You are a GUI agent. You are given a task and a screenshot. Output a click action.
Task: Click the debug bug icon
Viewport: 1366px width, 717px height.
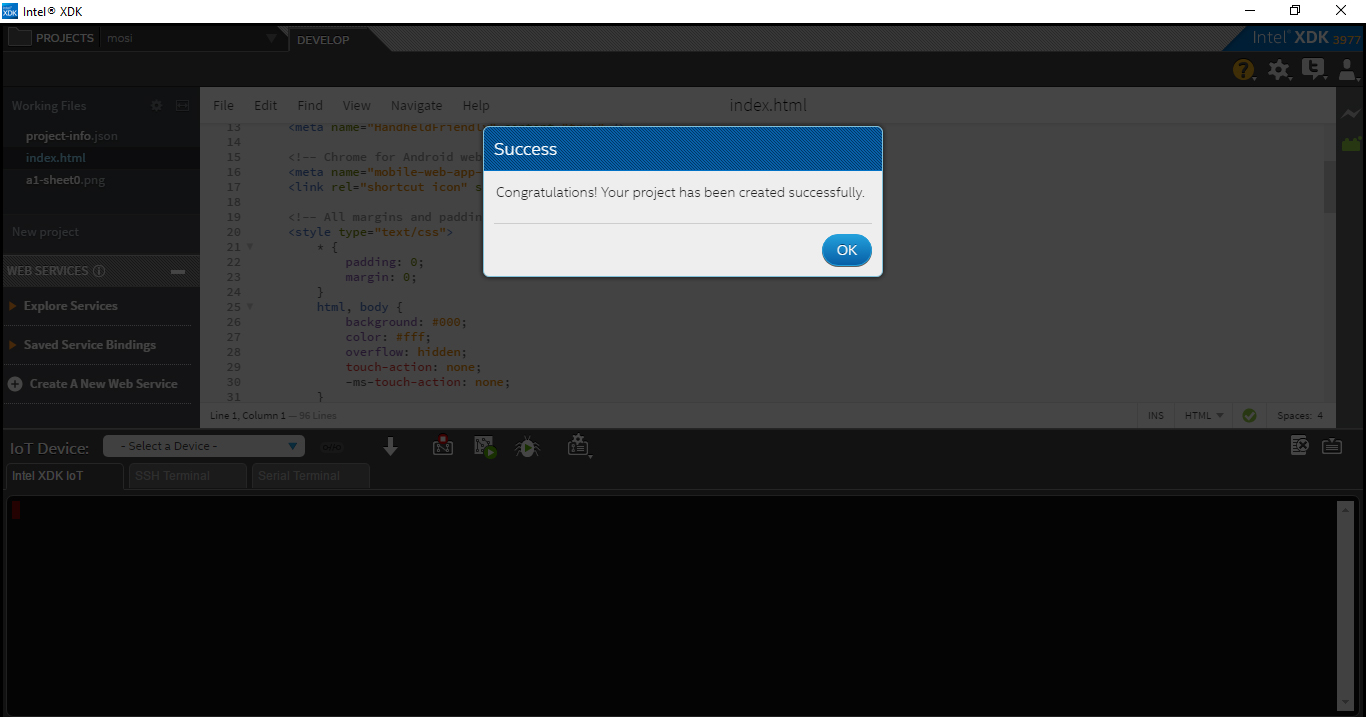coord(527,447)
